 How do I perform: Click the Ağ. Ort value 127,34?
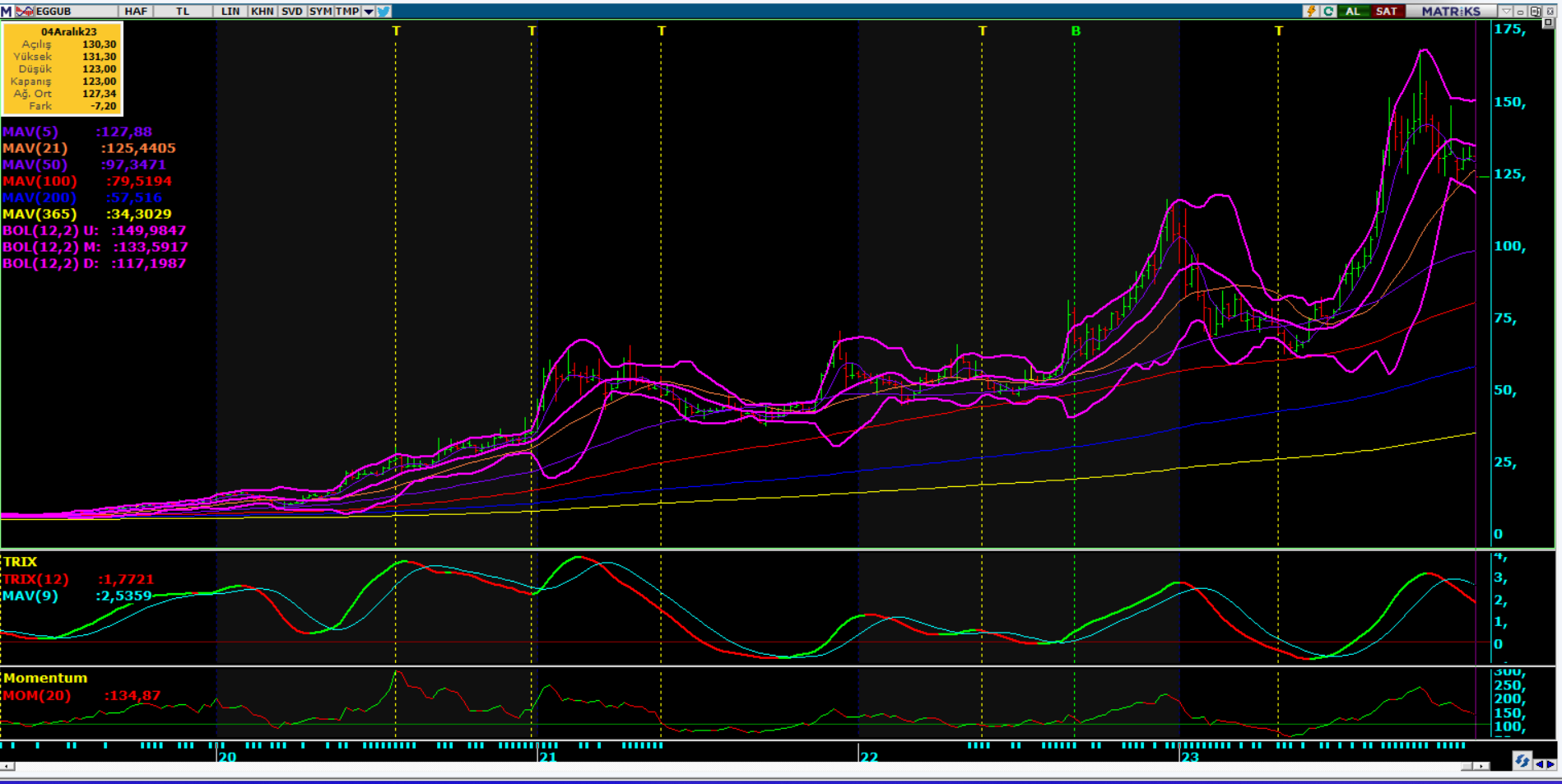click(x=100, y=94)
